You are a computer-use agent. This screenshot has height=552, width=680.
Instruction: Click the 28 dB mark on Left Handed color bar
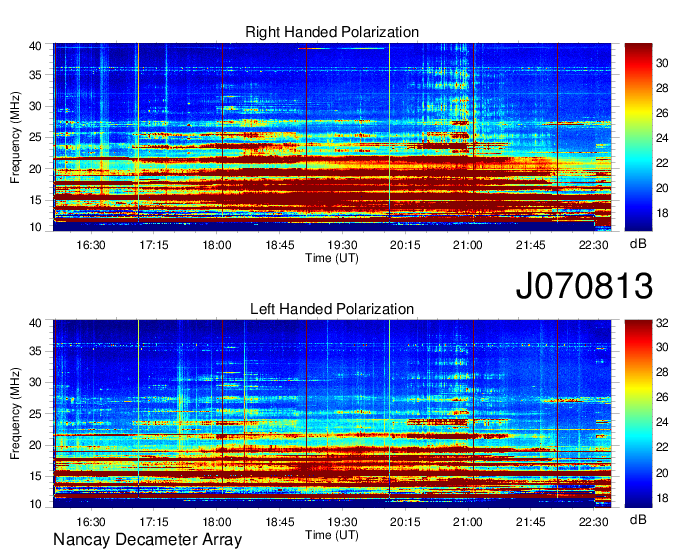click(662, 372)
